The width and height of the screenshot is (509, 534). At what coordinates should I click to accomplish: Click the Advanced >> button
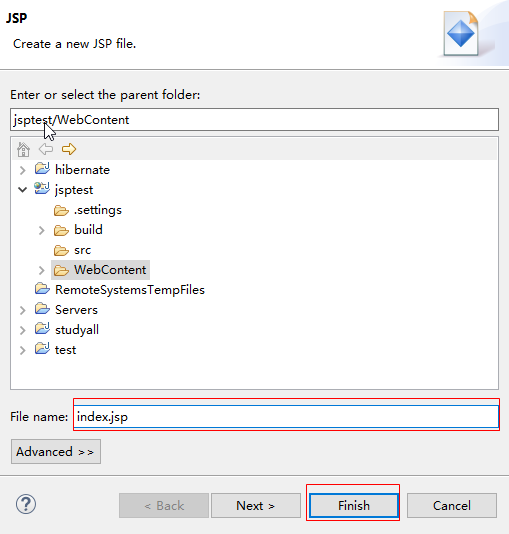click(x=56, y=452)
